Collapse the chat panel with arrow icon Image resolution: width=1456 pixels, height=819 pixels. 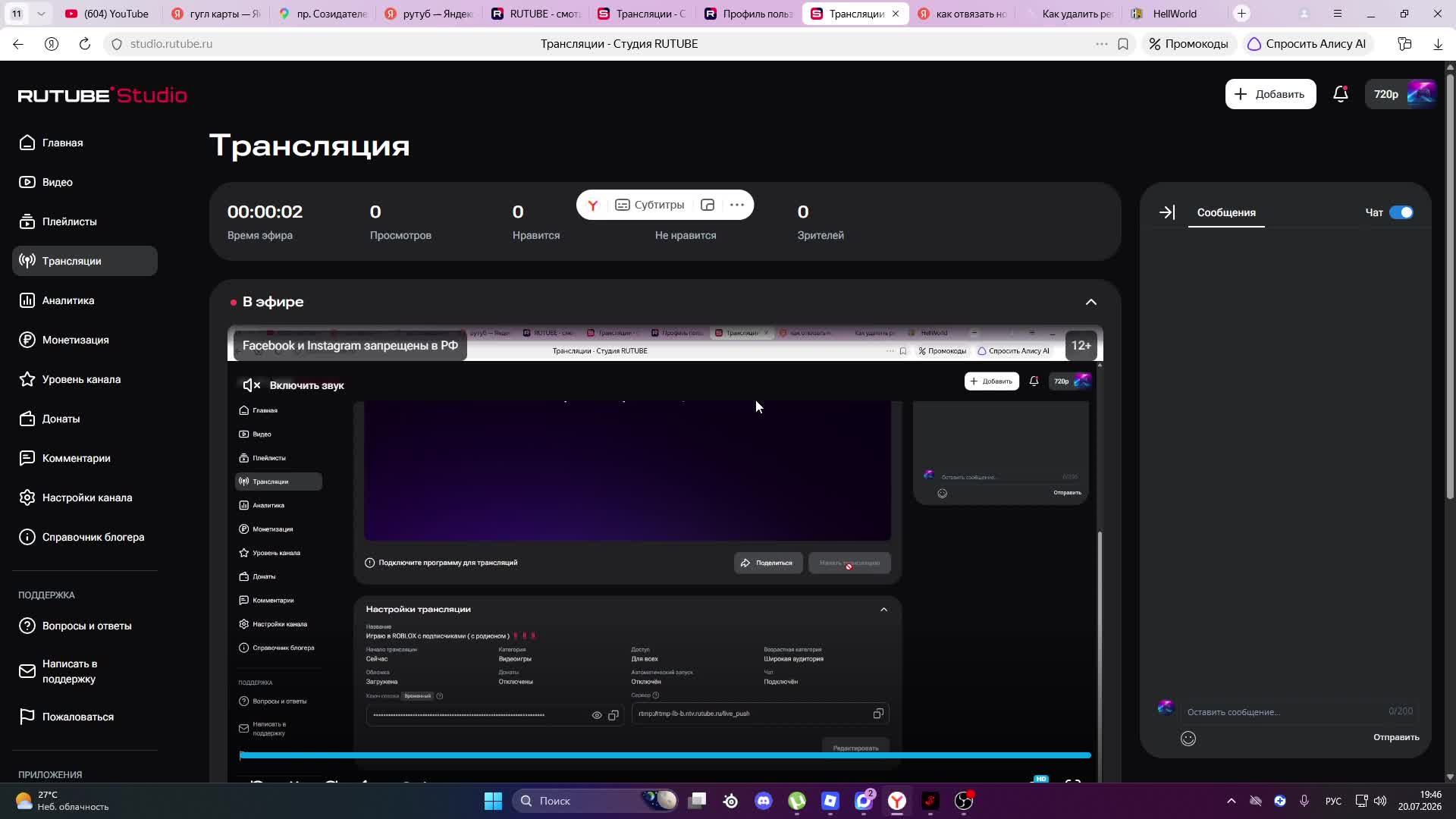(x=1167, y=212)
